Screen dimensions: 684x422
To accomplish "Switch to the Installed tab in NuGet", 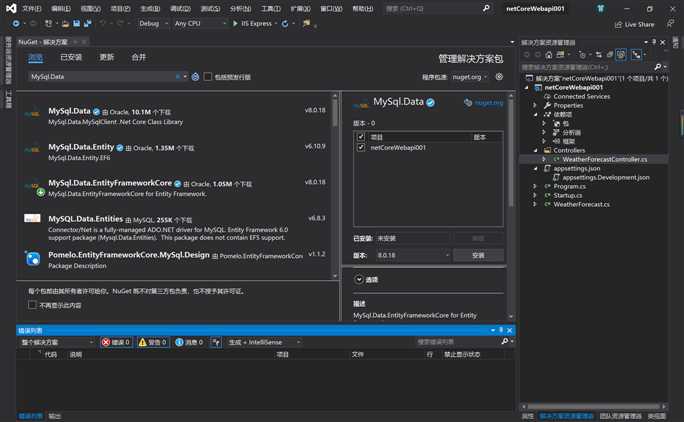I will tap(71, 57).
